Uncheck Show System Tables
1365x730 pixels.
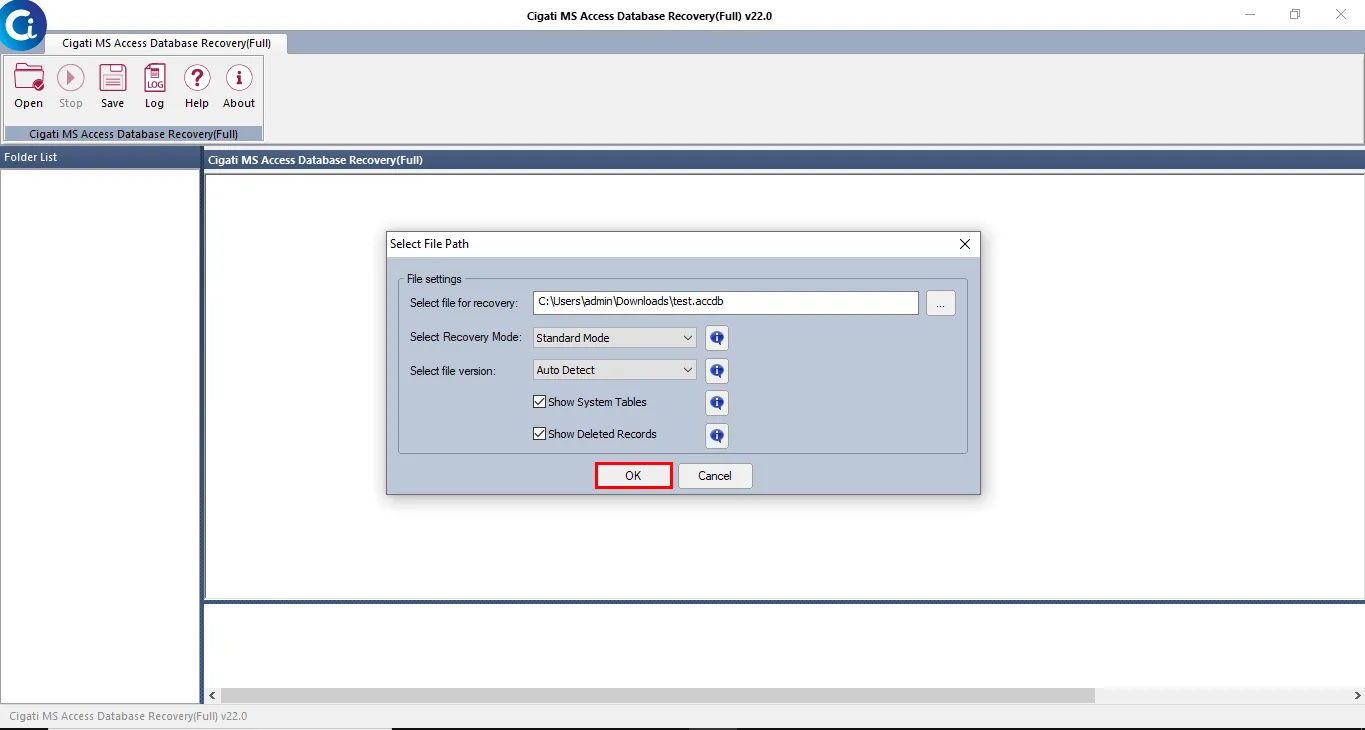click(540, 402)
